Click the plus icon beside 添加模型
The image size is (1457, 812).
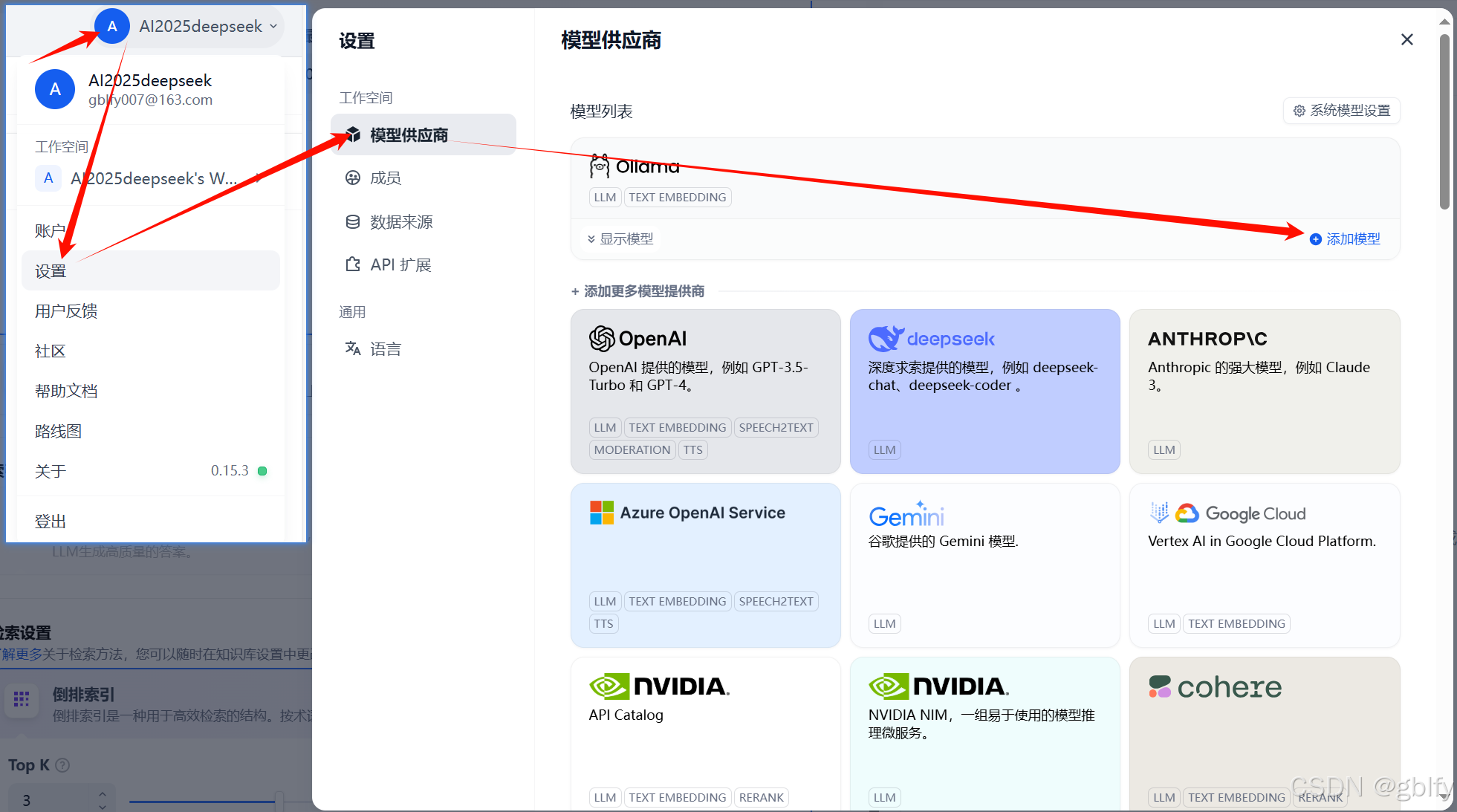click(x=1316, y=239)
